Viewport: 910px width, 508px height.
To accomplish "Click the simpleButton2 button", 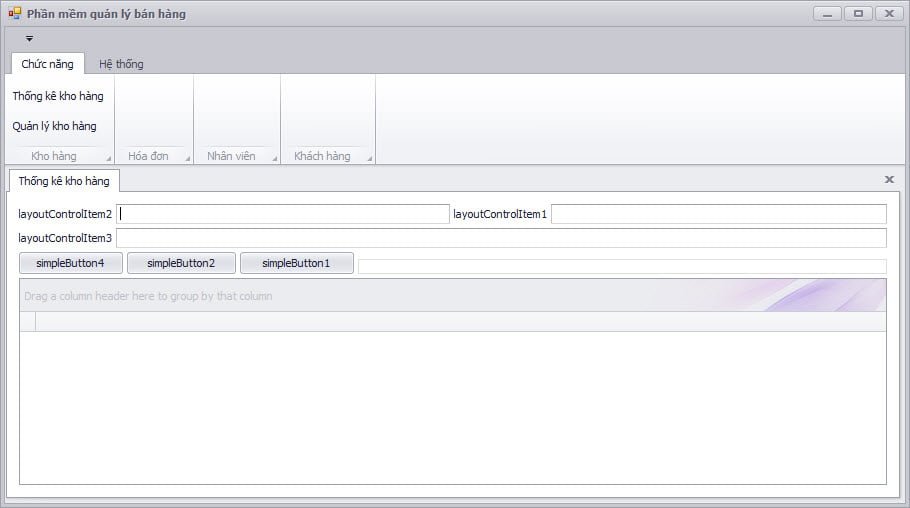I will [181, 263].
